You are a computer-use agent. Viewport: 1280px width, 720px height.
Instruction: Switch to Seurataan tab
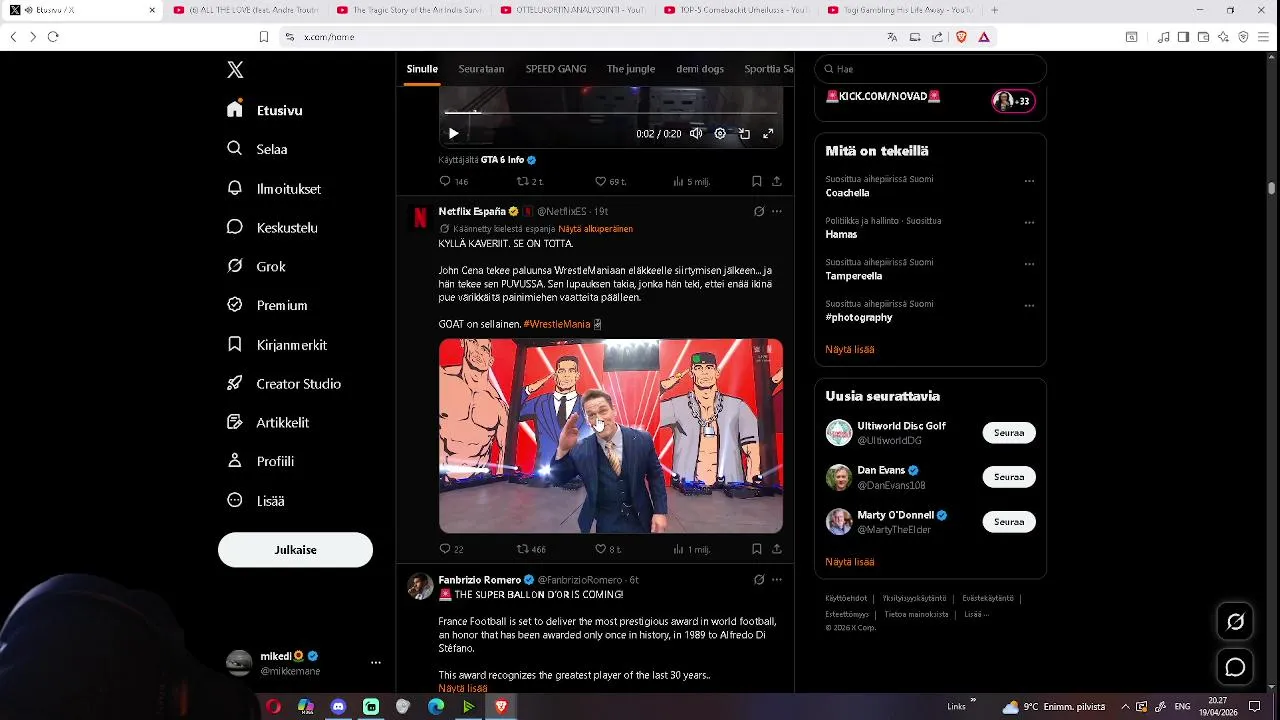click(x=481, y=69)
